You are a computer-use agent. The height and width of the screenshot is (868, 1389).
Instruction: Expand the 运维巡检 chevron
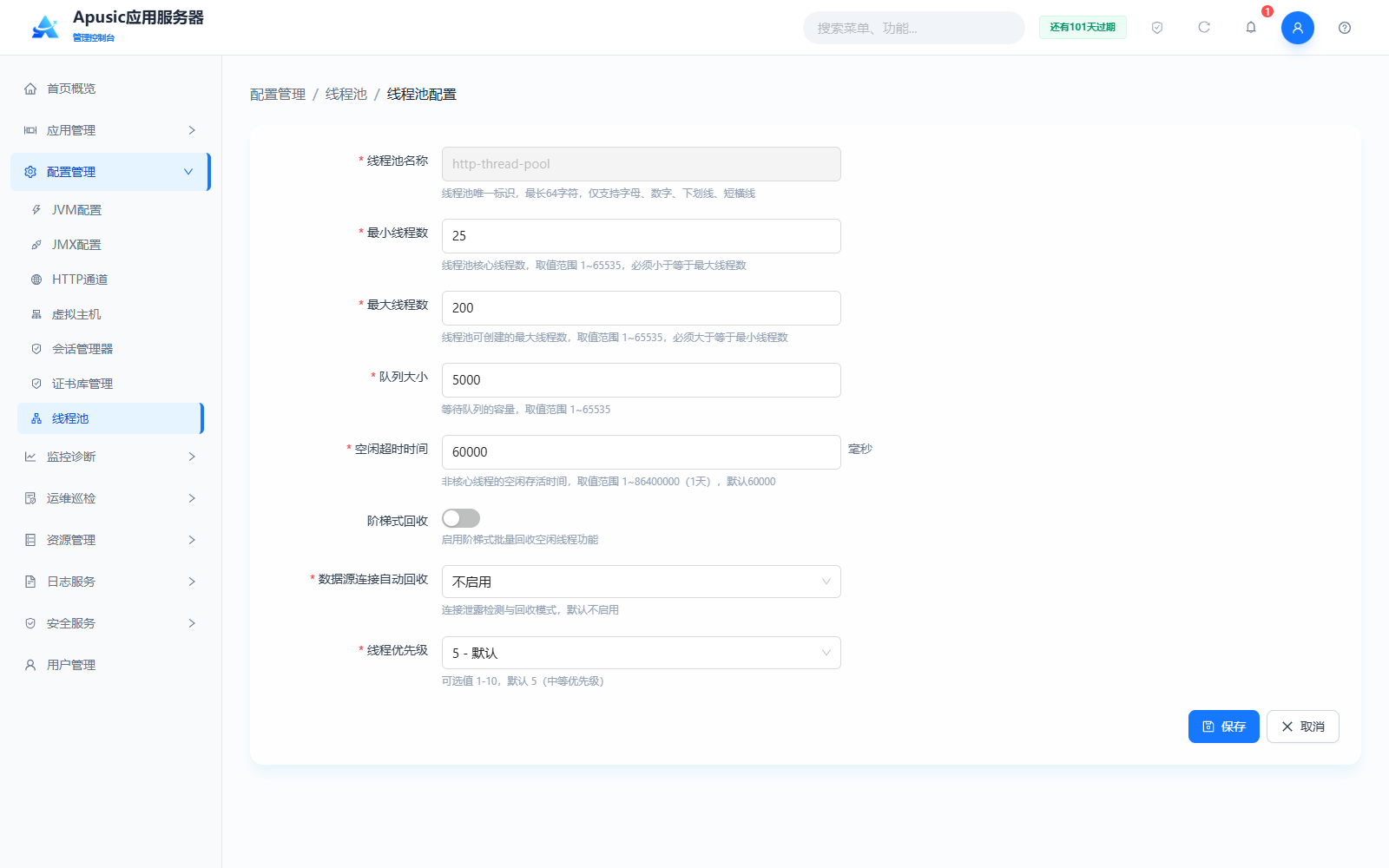(x=192, y=498)
